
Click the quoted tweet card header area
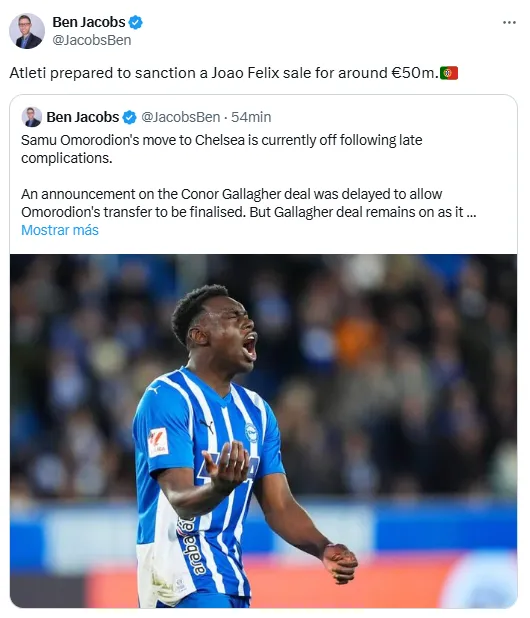tap(263, 117)
